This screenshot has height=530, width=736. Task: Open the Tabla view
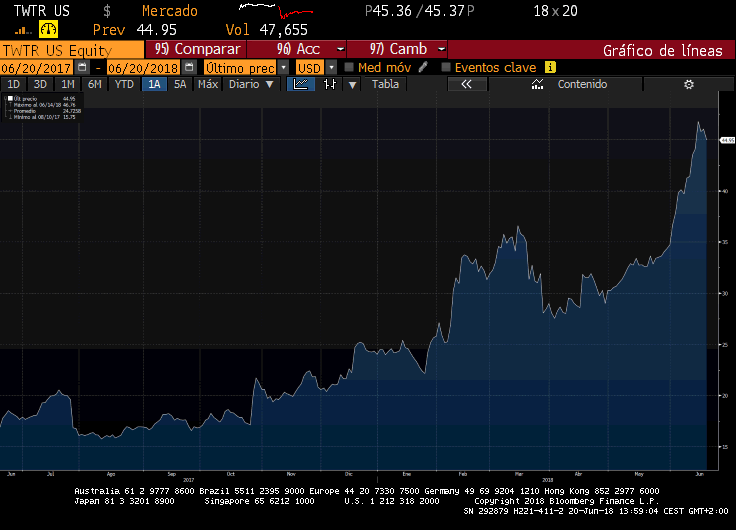[385, 84]
